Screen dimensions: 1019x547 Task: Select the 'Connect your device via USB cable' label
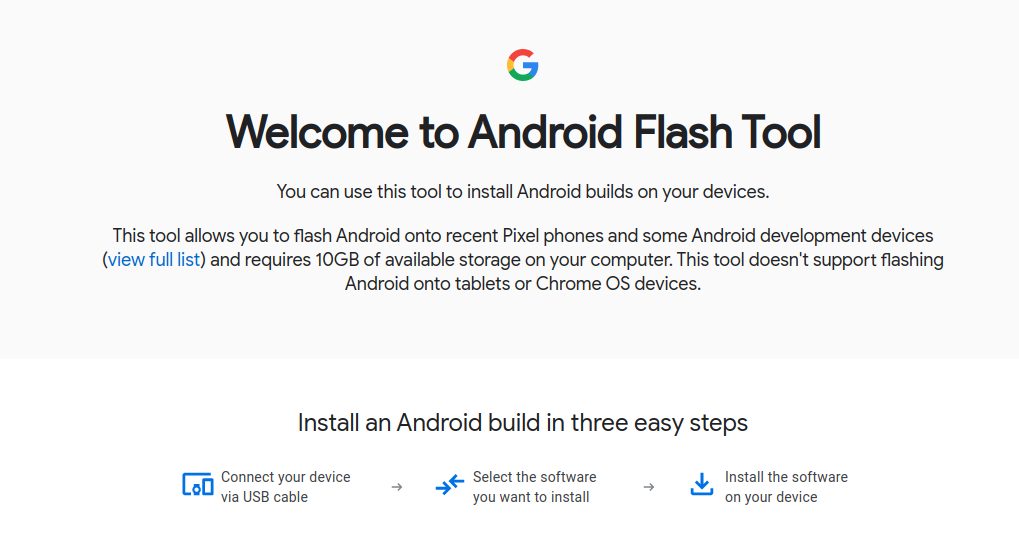click(285, 487)
